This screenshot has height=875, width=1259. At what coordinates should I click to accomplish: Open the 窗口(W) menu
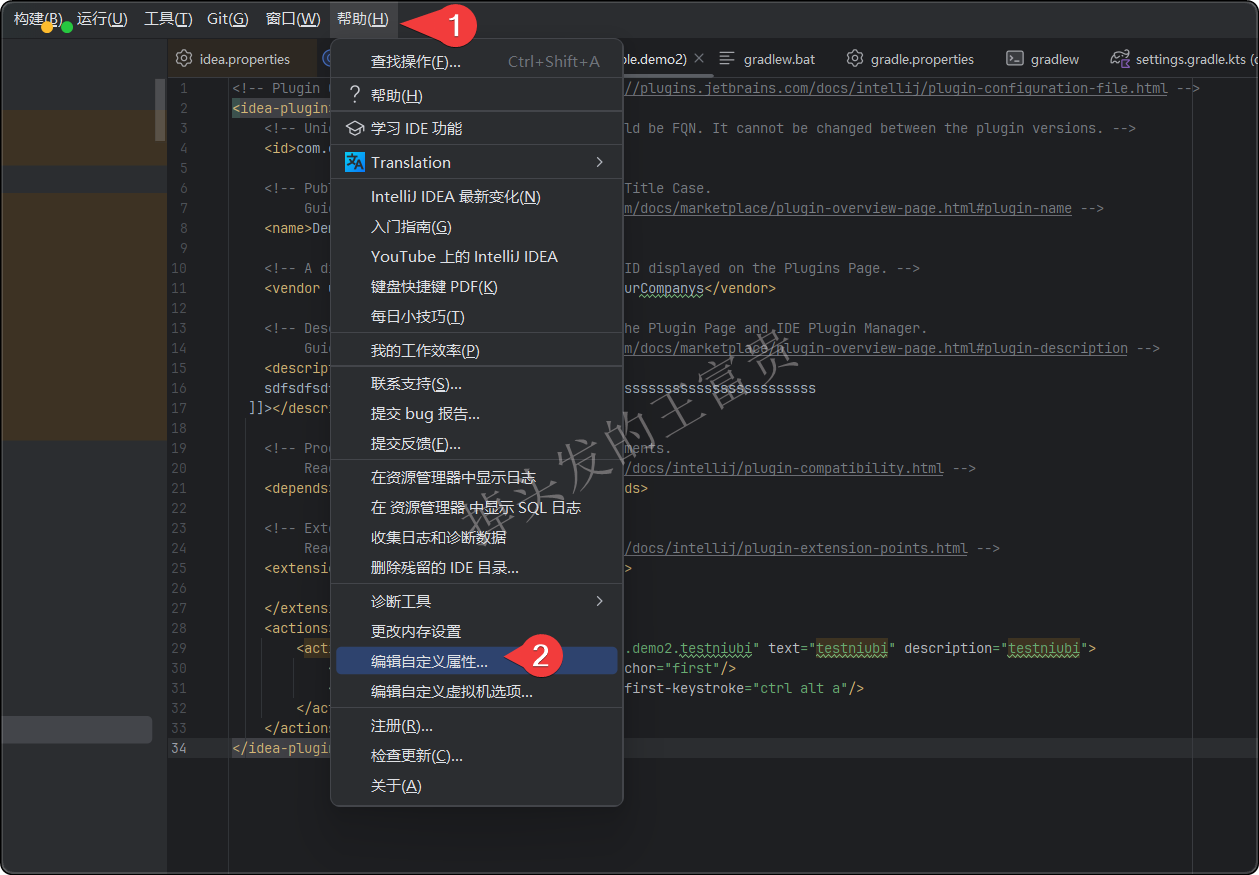tap(293, 19)
